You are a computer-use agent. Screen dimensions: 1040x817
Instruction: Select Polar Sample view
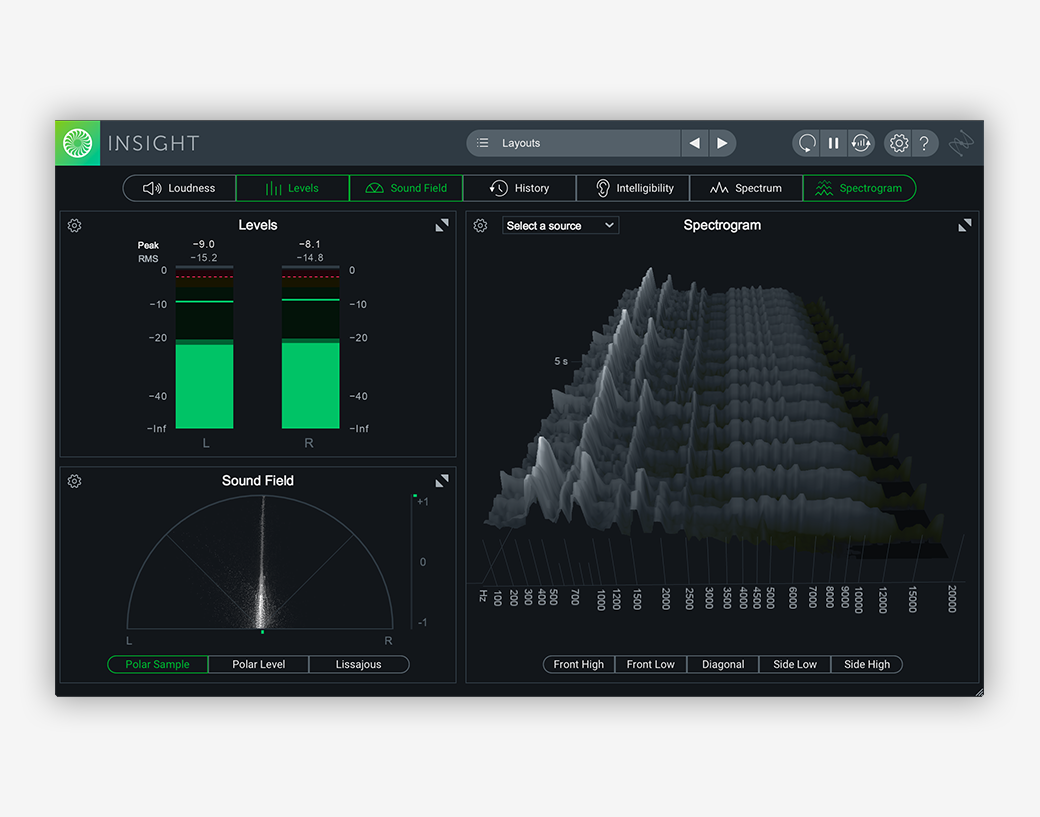click(x=158, y=664)
